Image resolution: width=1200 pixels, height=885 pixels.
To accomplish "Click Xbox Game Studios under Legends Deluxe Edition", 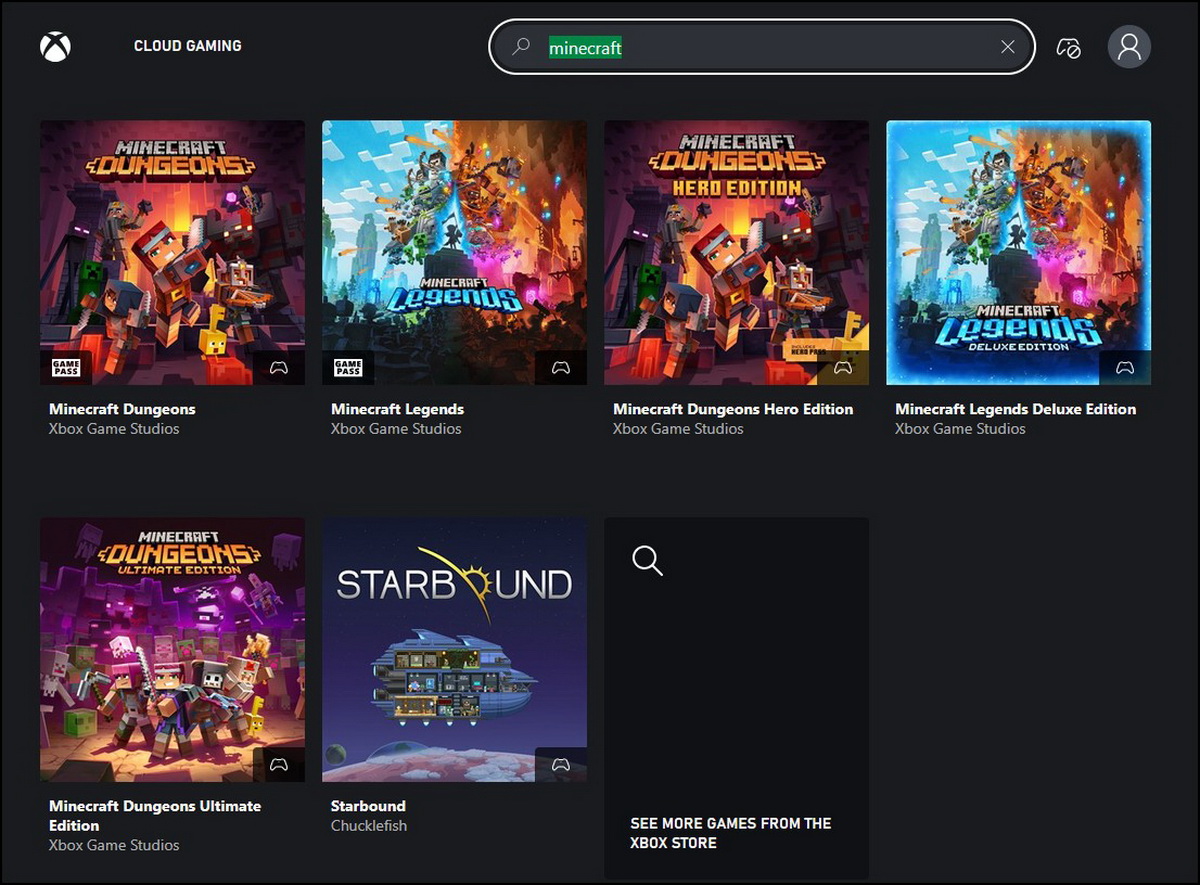I will point(960,429).
